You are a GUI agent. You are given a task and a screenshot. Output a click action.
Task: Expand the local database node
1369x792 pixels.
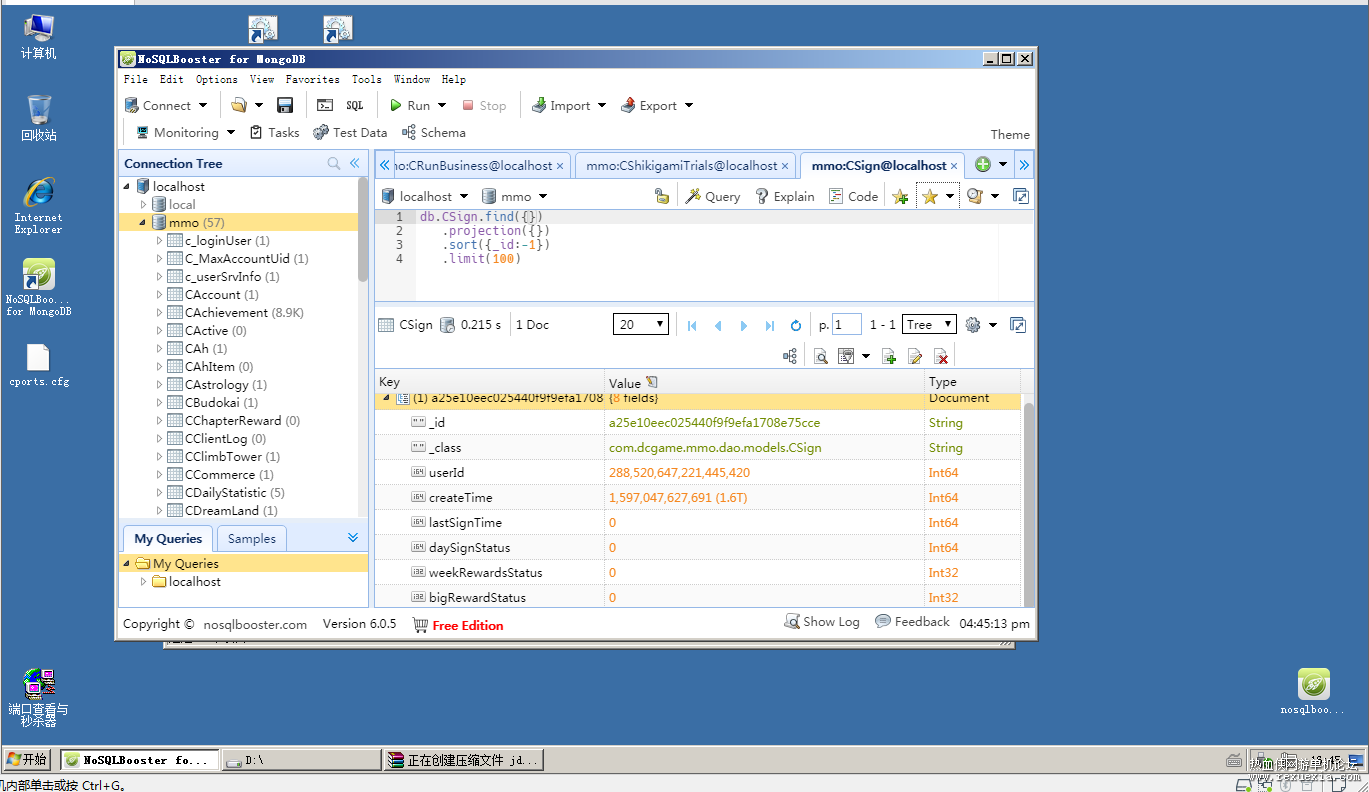point(143,205)
